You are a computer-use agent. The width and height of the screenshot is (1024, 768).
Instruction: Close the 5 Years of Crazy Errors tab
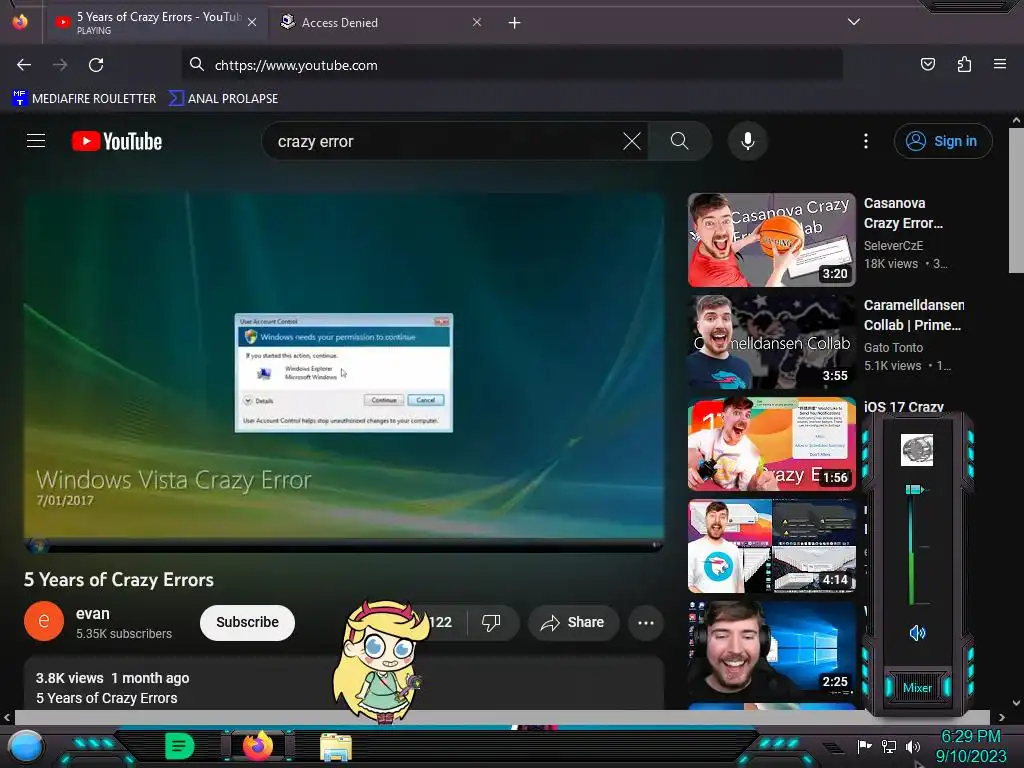pyautogui.click(x=252, y=22)
